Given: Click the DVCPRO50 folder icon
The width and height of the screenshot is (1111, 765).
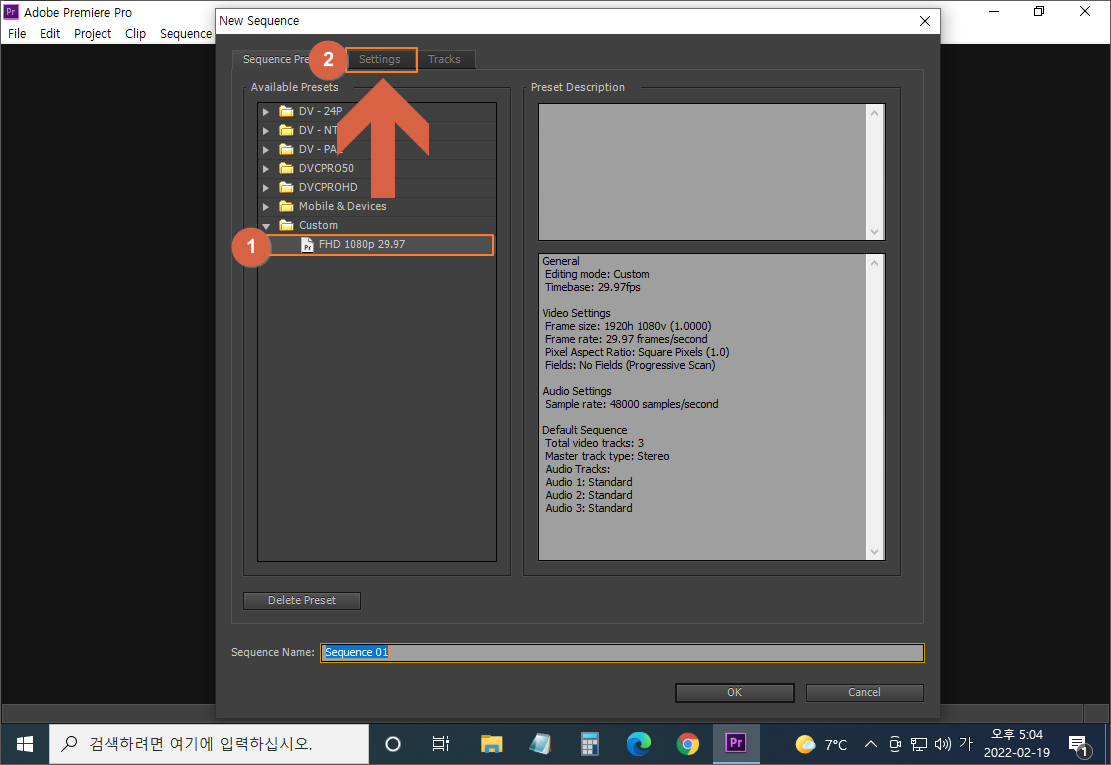Looking at the screenshot, I should pyautogui.click(x=286, y=168).
